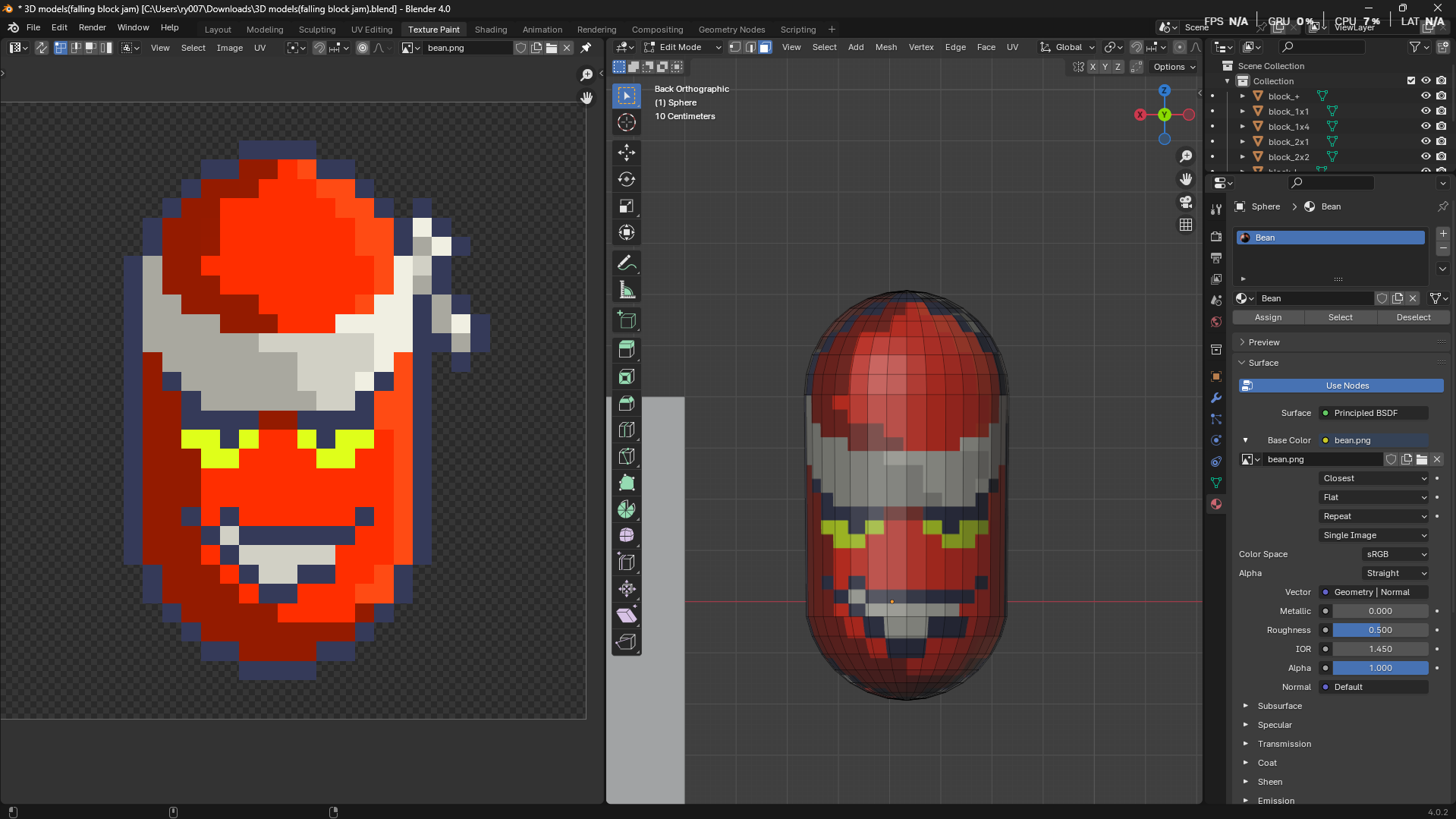
Task: Open the Closest interpolation dropdown
Action: point(1374,478)
